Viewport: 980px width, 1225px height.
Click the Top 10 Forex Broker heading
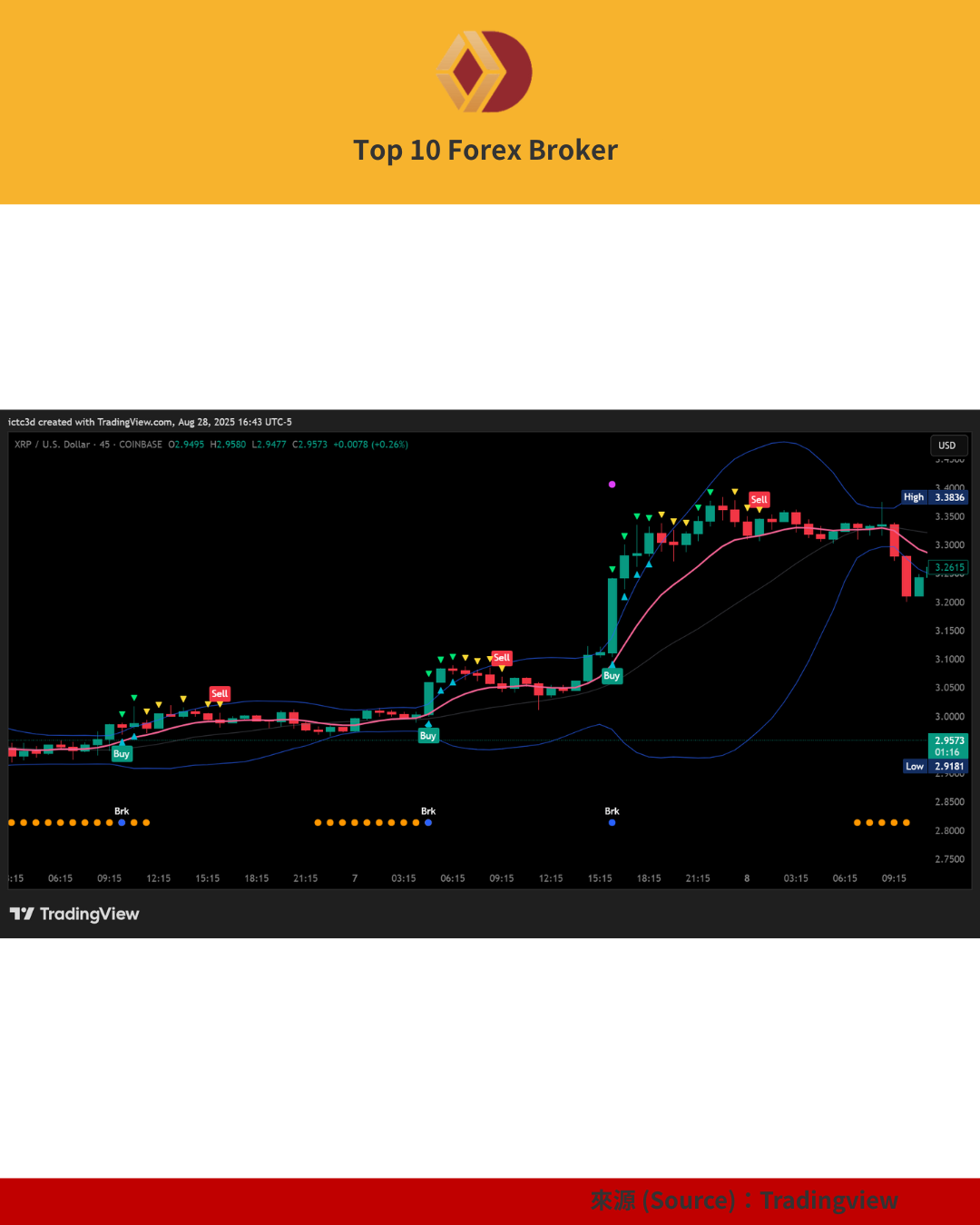coord(485,150)
